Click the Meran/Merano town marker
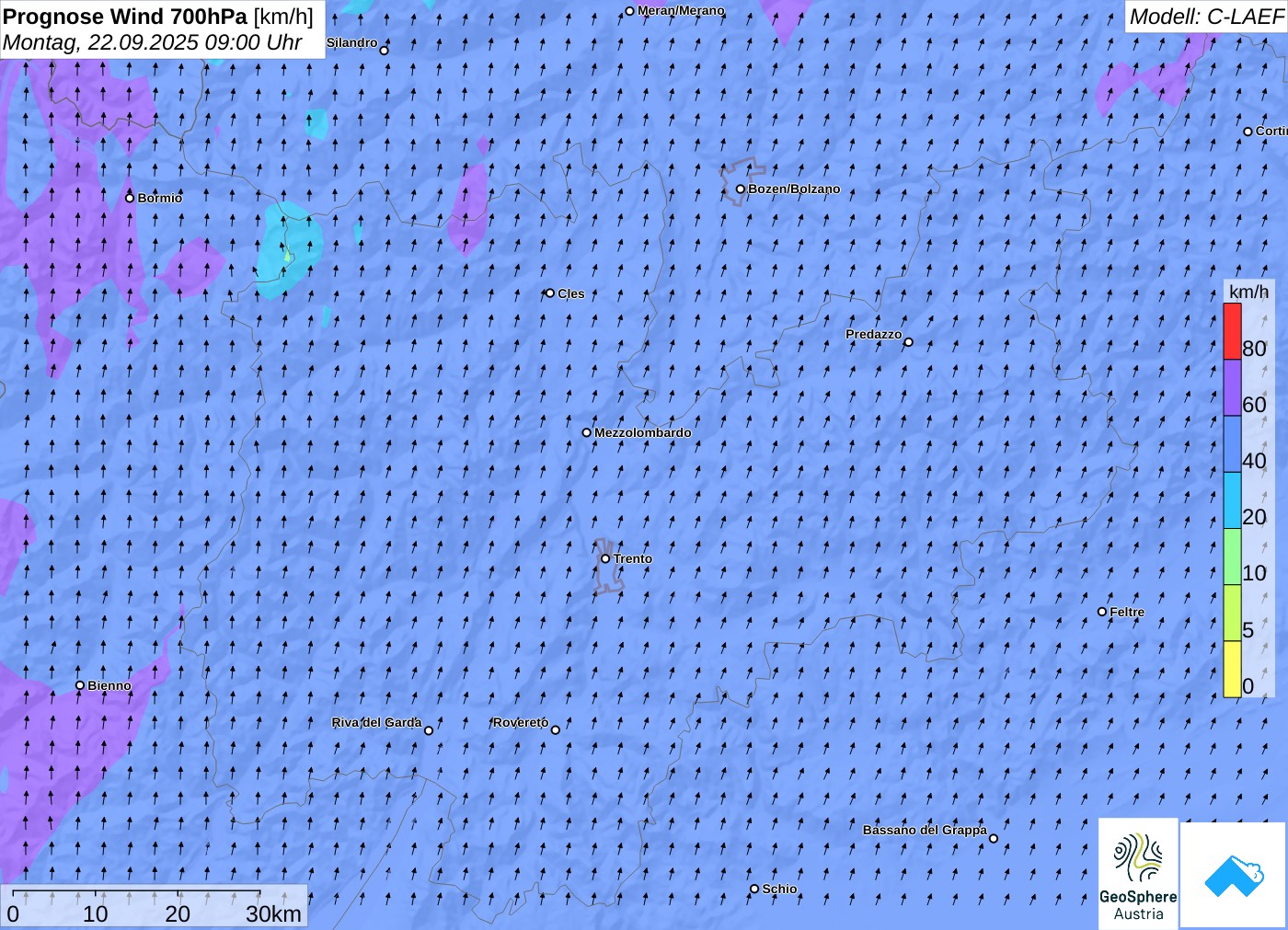This screenshot has height=930, width=1288. point(630,11)
